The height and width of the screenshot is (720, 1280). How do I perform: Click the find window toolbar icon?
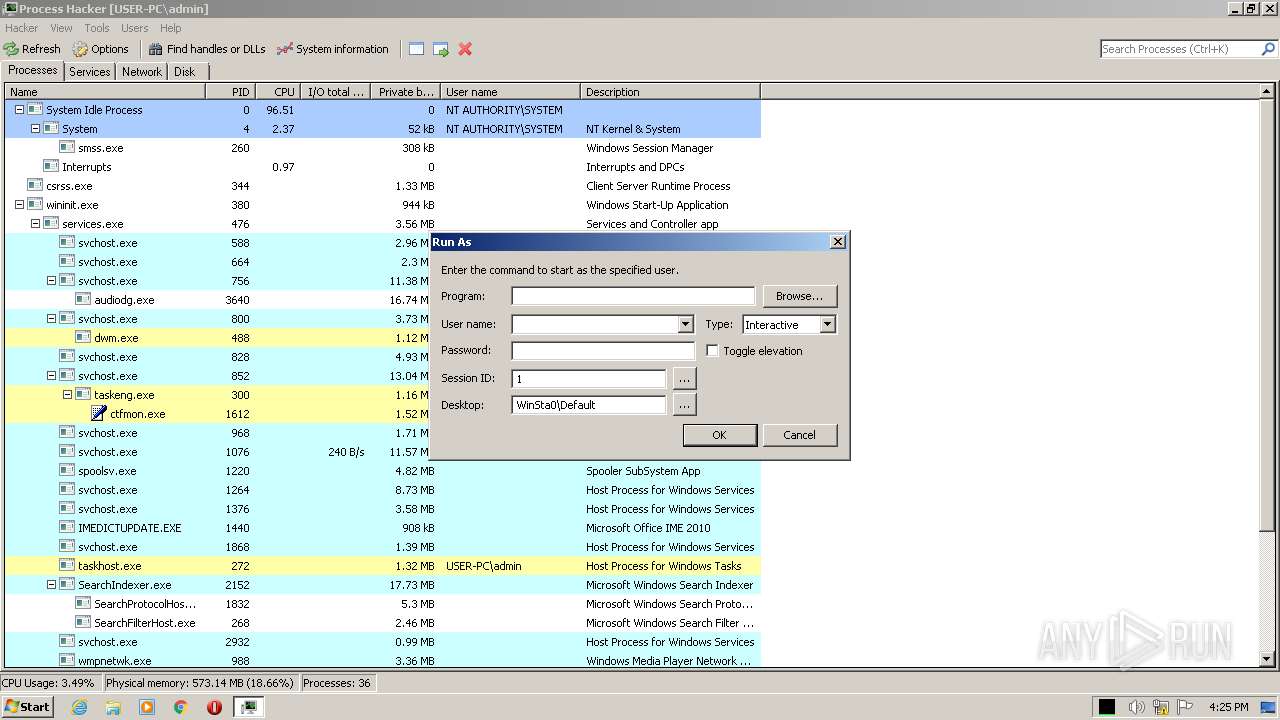pos(416,49)
